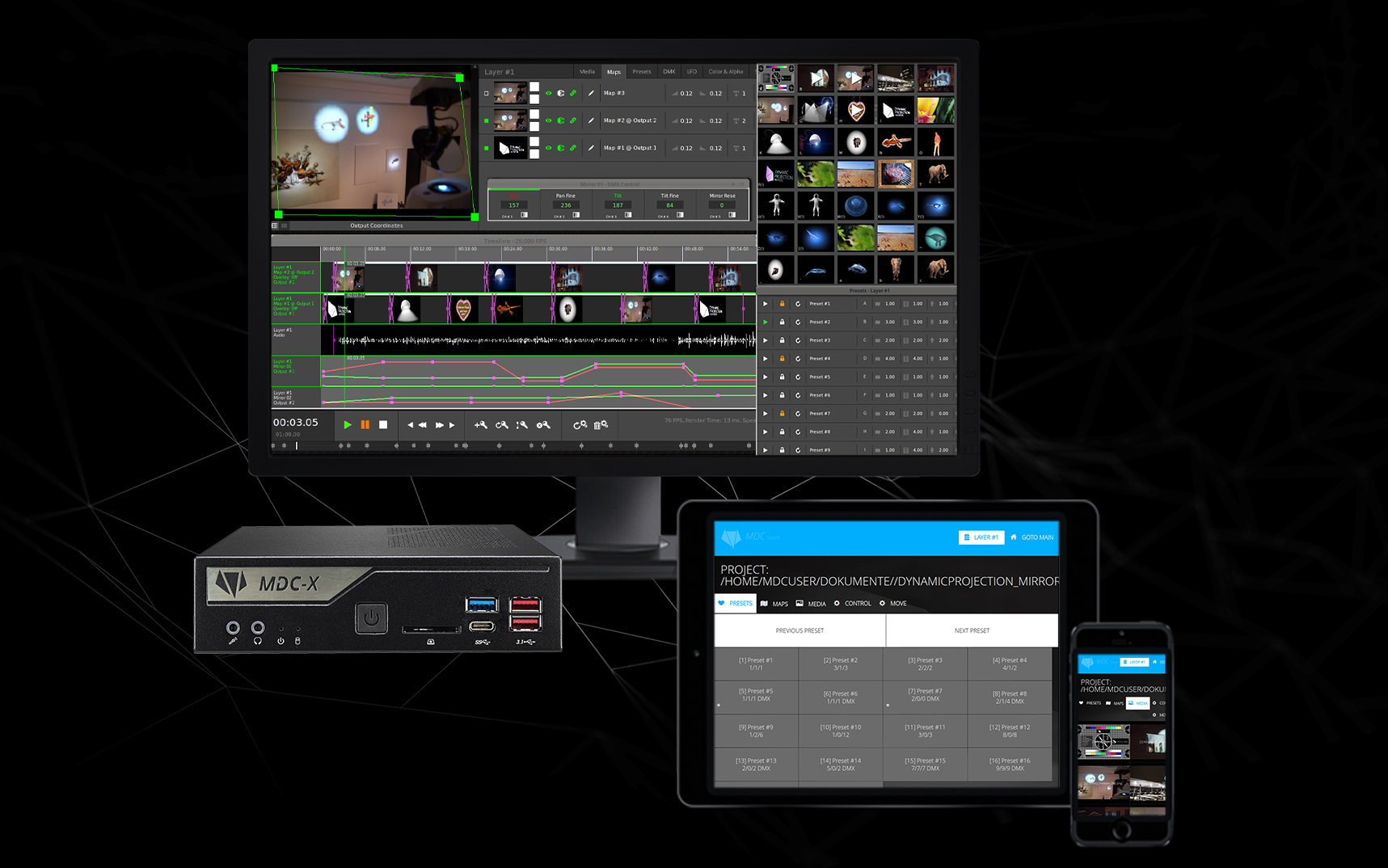Edit Map #3 with the pencil icon

[x=591, y=94]
